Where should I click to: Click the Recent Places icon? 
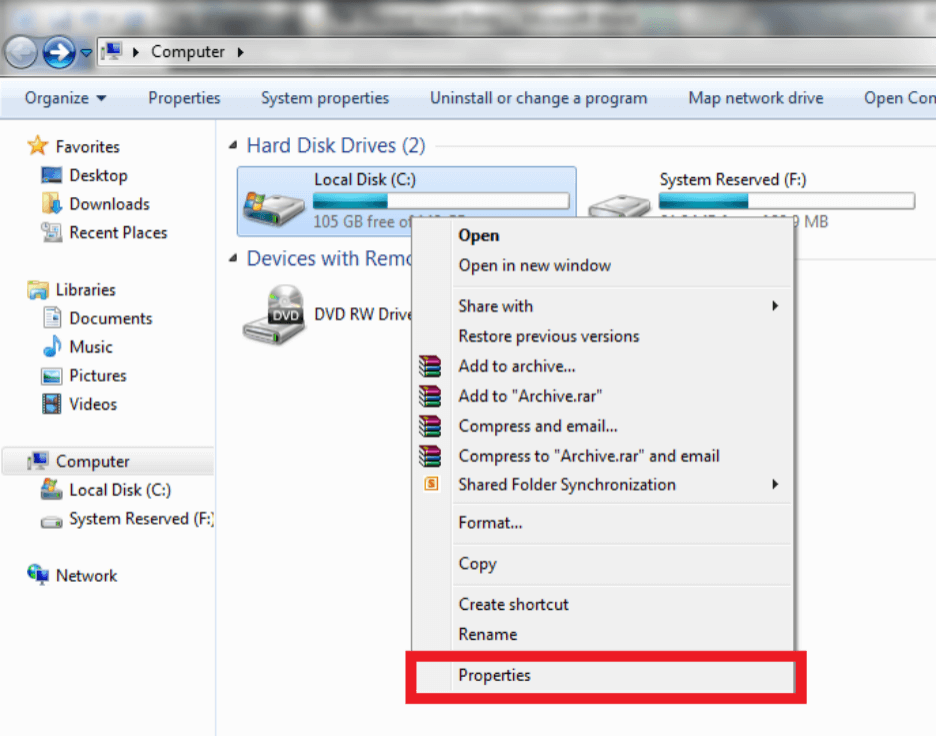pos(51,232)
